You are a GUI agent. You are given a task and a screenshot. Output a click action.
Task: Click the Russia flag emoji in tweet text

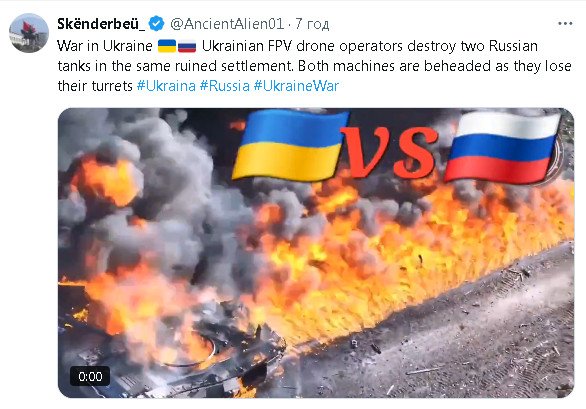tap(187, 46)
